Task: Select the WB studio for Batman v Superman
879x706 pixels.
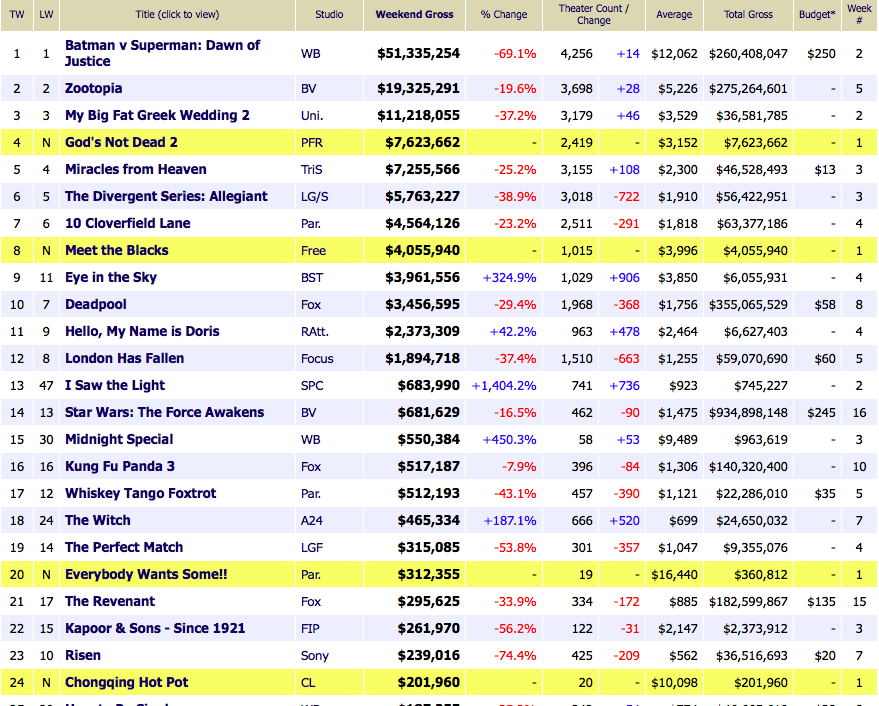Action: point(311,54)
